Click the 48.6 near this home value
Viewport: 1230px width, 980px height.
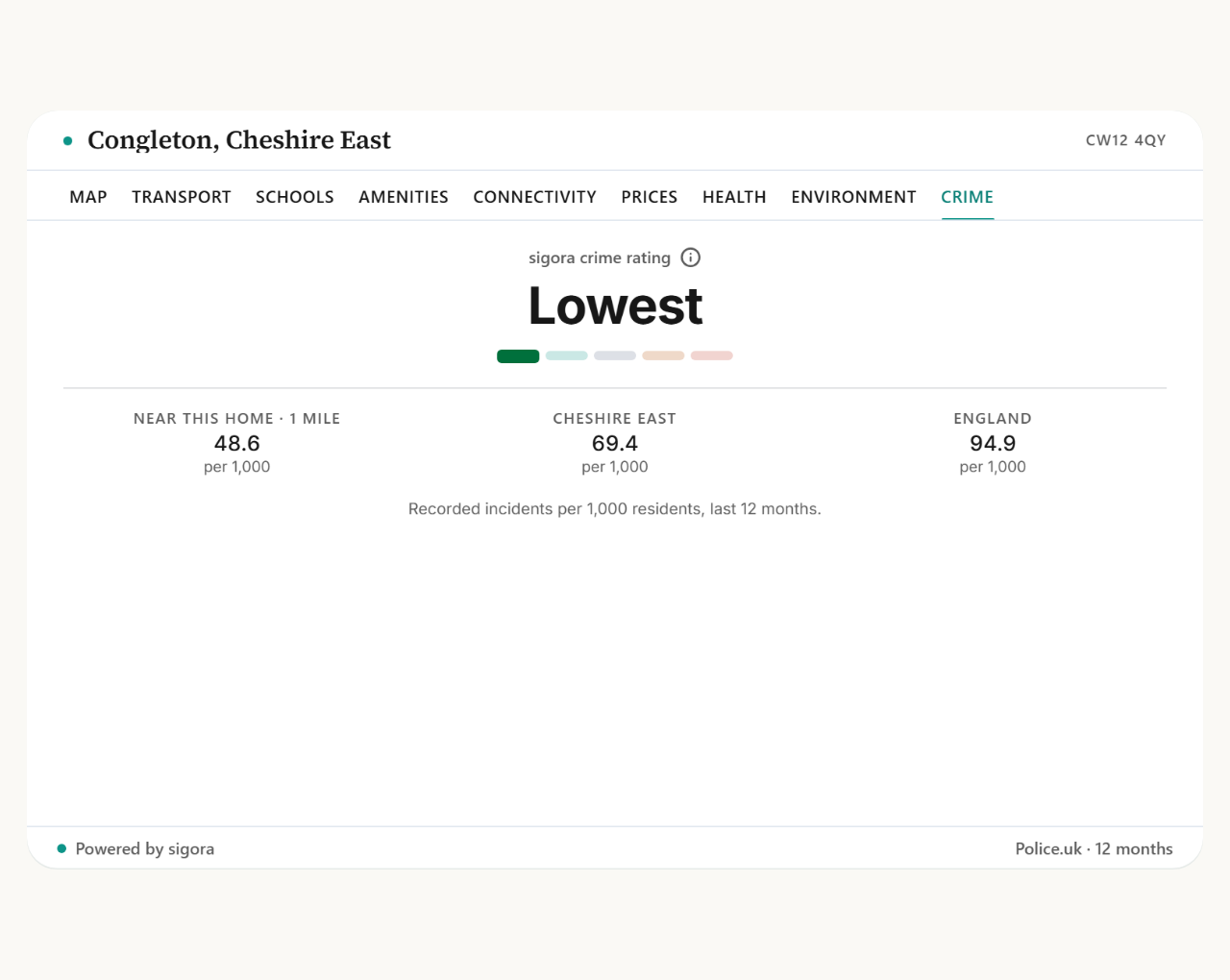point(237,443)
